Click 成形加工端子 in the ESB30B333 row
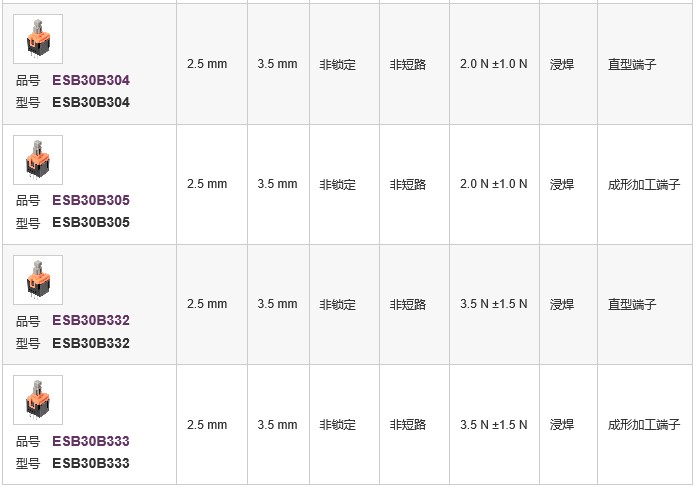The image size is (696, 487). coord(644,425)
